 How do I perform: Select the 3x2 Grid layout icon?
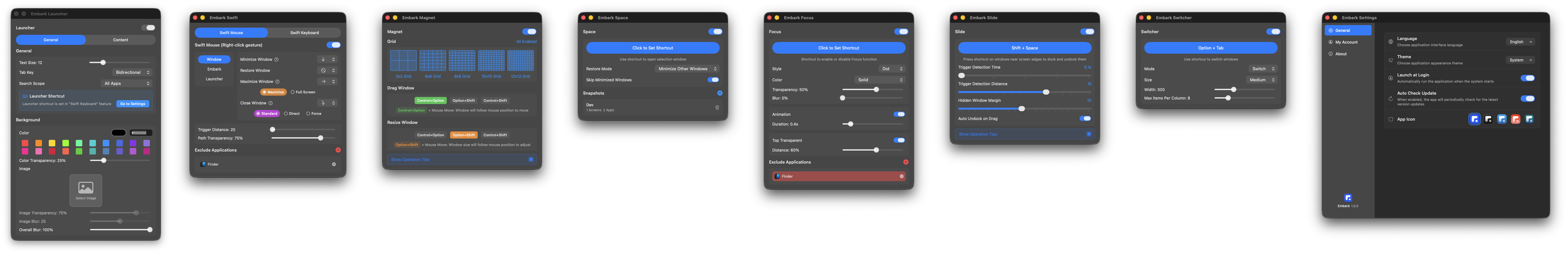point(403,61)
